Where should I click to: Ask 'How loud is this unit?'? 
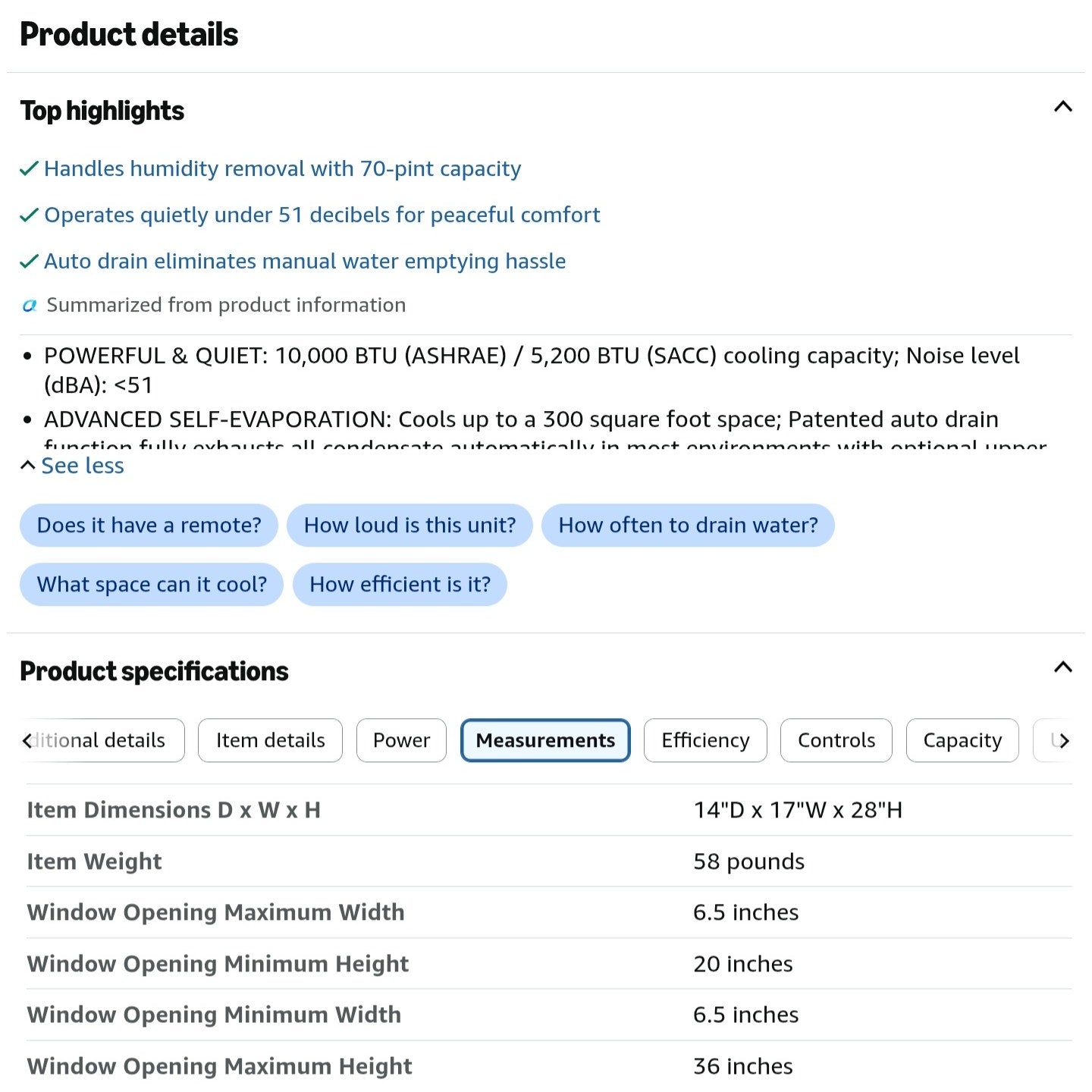pos(409,525)
